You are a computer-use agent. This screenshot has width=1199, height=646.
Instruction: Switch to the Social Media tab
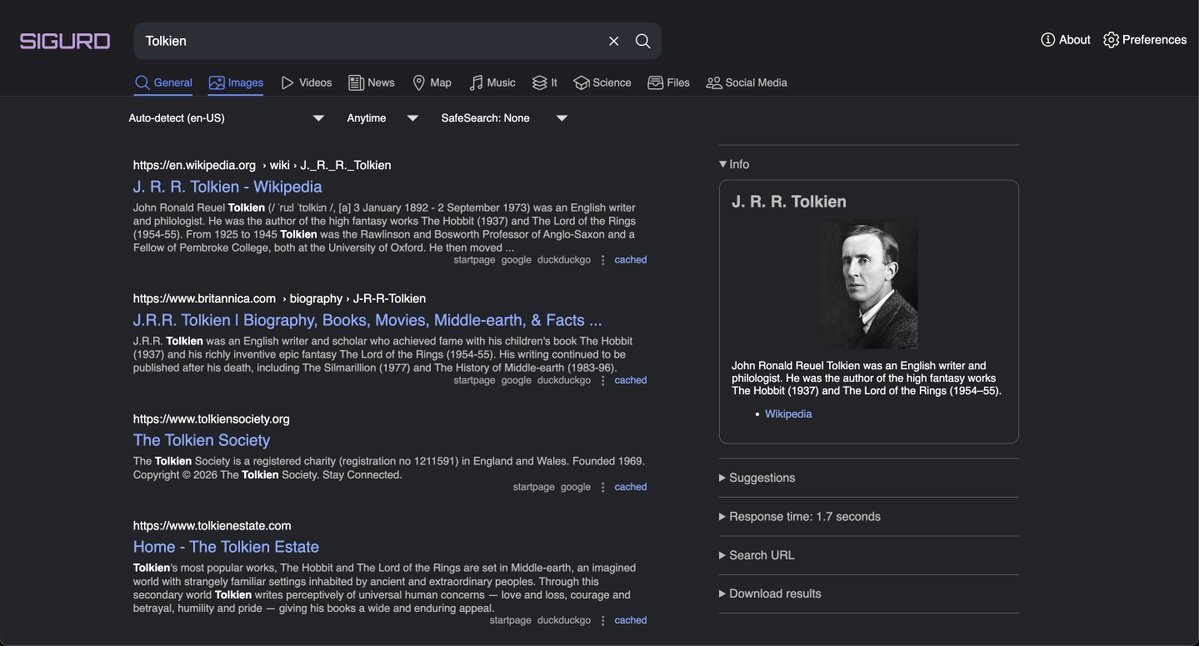[x=747, y=83]
